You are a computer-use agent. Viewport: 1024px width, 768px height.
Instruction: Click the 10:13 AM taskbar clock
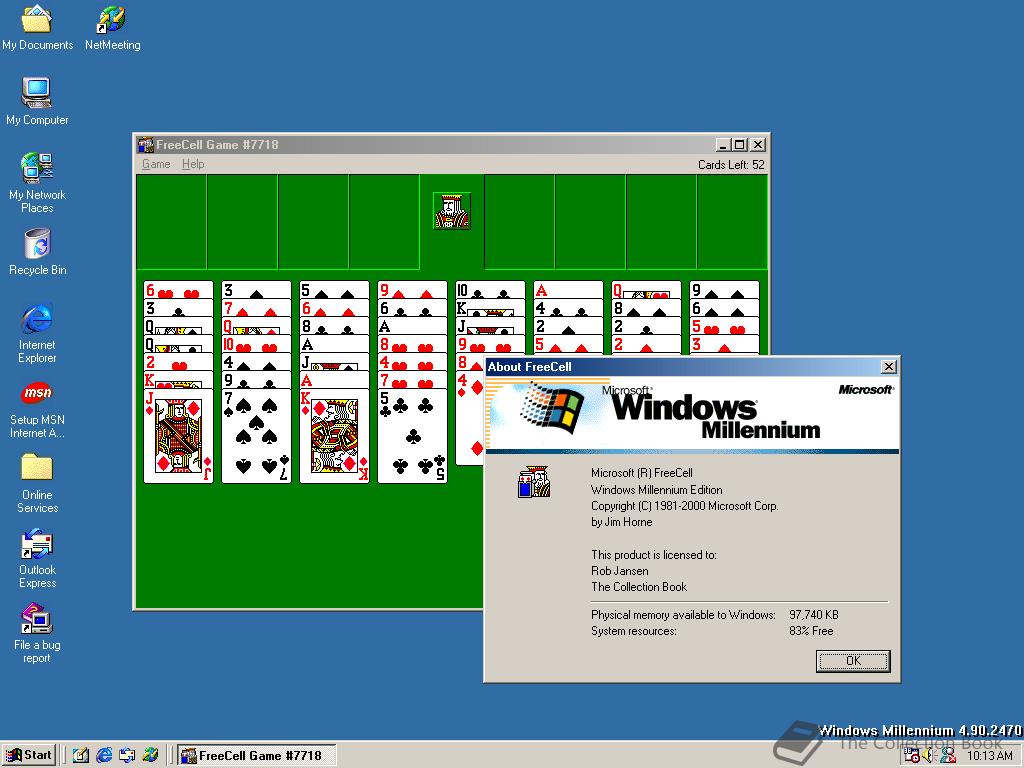(989, 756)
